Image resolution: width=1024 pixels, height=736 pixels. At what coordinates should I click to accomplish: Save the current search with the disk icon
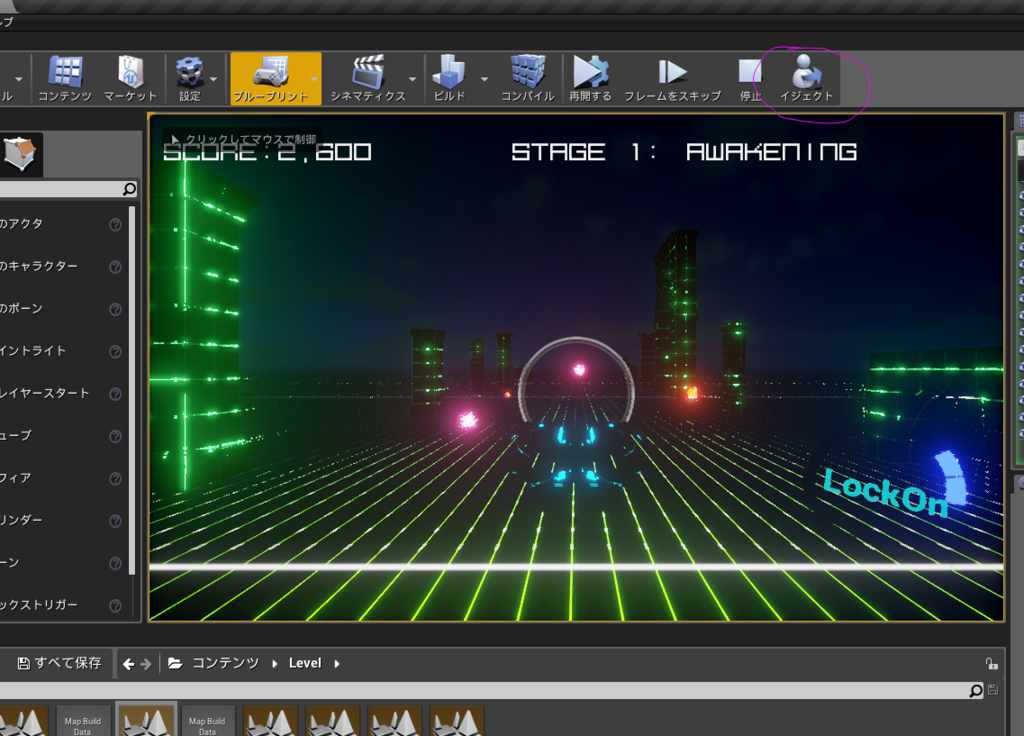(993, 690)
